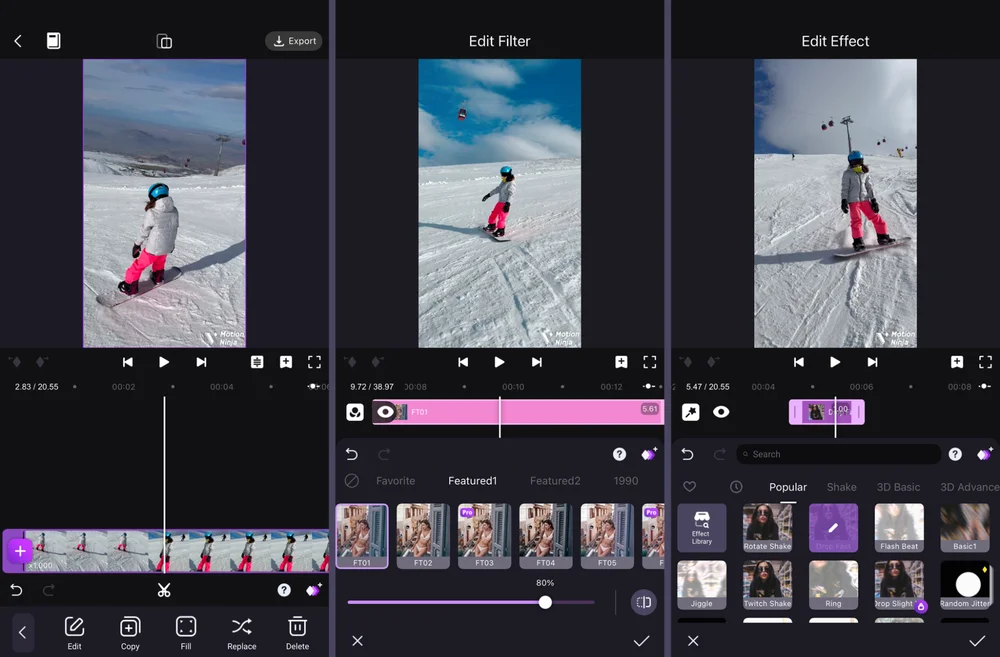1000x657 pixels.
Task: Select the FT02 filter thumbnail
Action: [x=423, y=535]
